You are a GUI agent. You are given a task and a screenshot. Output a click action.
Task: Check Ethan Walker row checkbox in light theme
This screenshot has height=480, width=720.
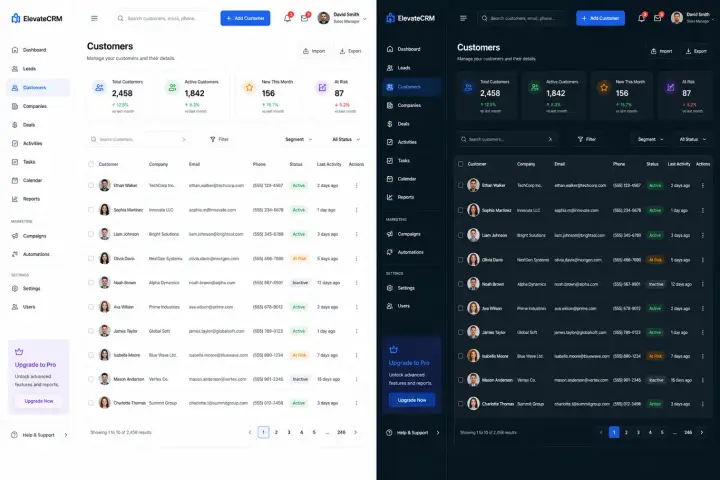(x=91, y=186)
